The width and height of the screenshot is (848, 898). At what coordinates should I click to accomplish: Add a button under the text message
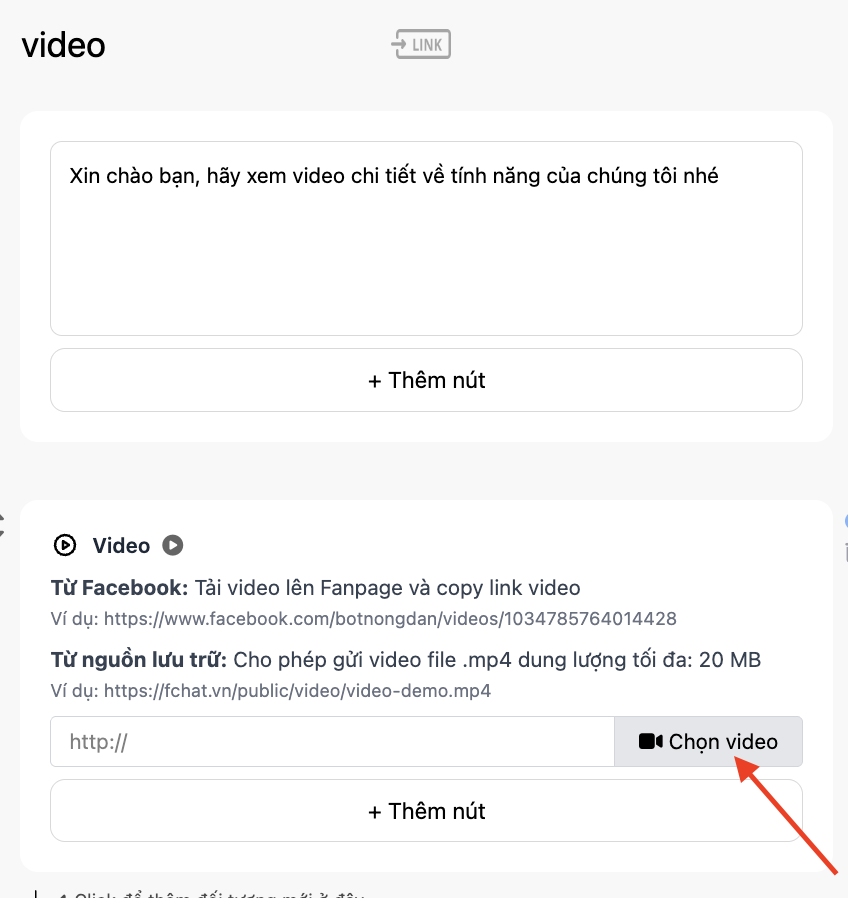click(x=427, y=380)
